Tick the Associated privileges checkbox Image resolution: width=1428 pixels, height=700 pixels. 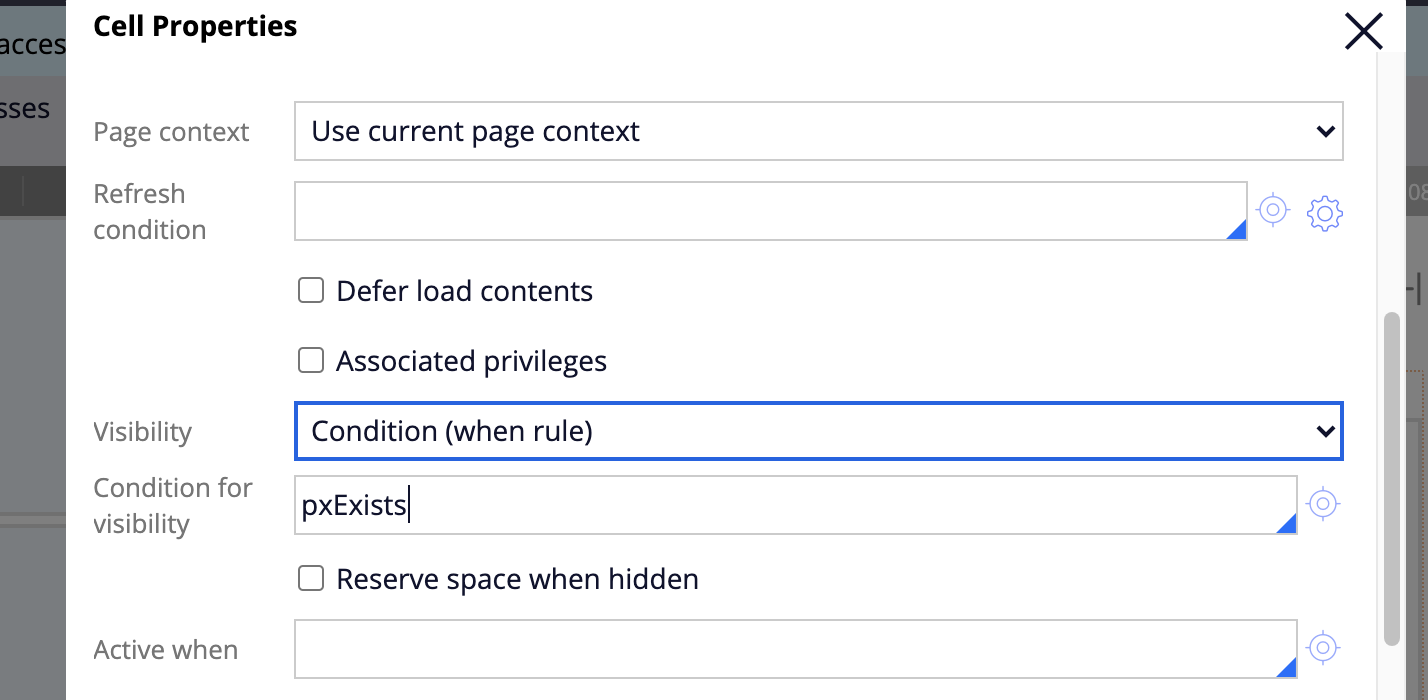pyautogui.click(x=311, y=361)
